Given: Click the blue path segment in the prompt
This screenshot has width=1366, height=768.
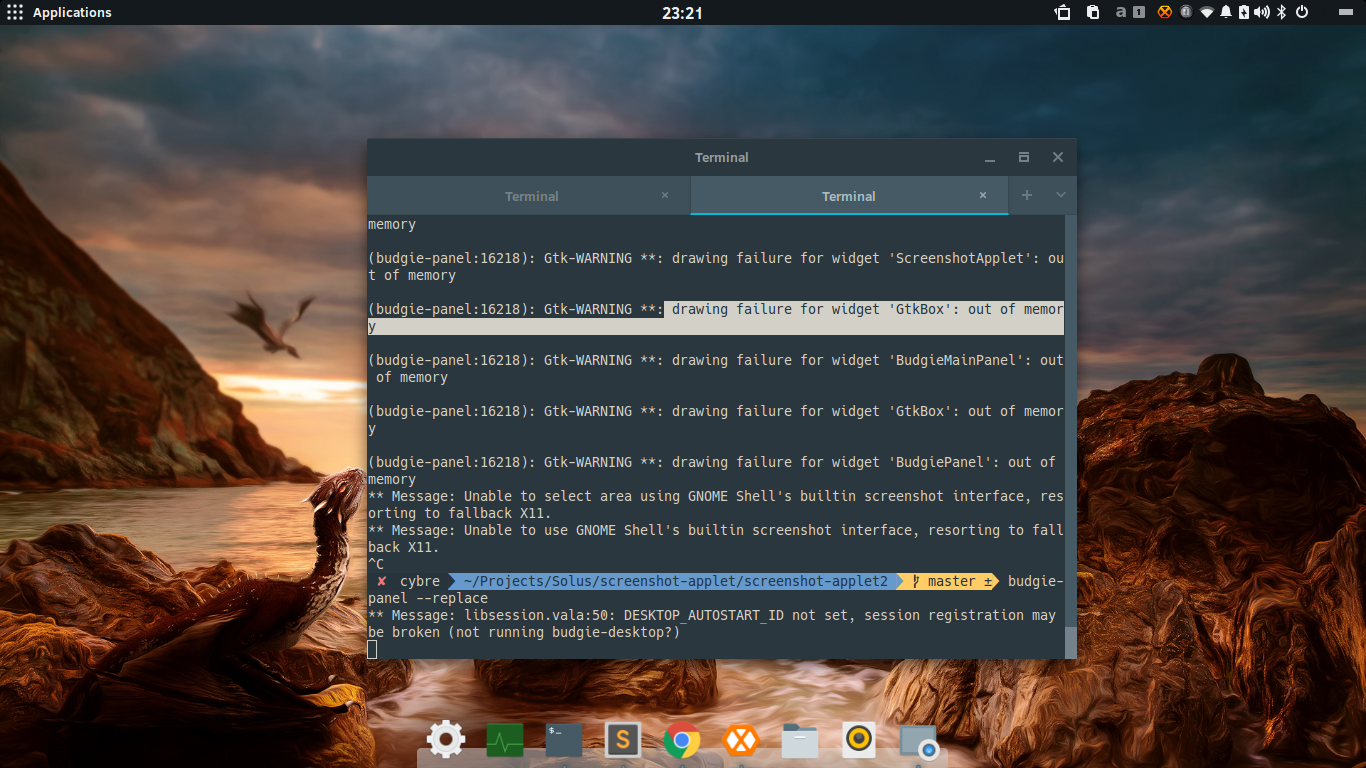Looking at the screenshot, I should (x=676, y=581).
